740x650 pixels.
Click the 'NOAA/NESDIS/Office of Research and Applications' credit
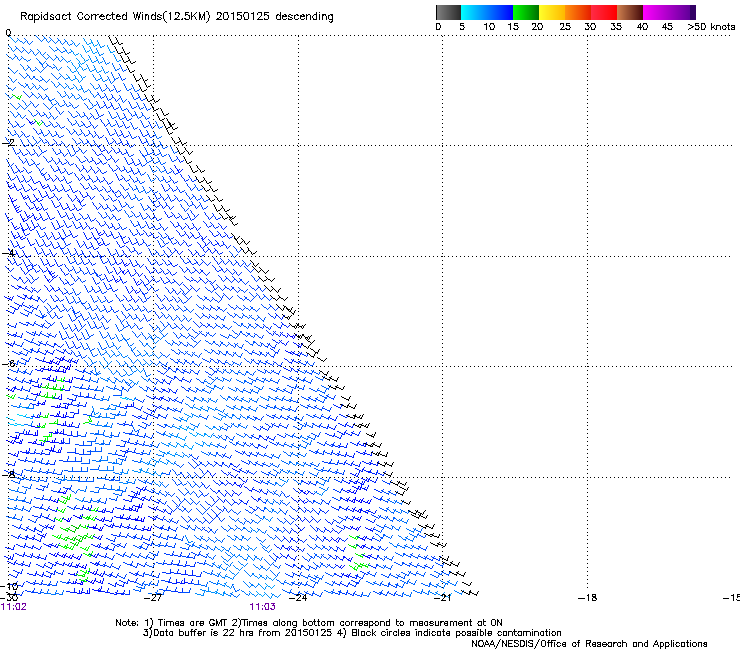coord(589,644)
